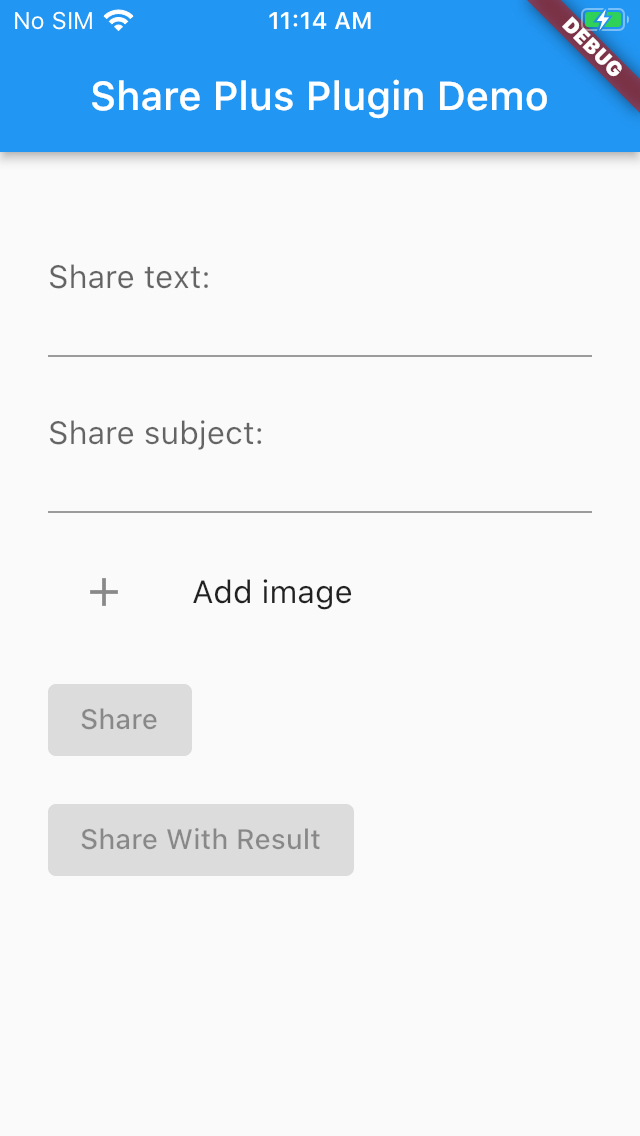Click the disabled Share button
The height and width of the screenshot is (1136, 640).
[x=119, y=719]
